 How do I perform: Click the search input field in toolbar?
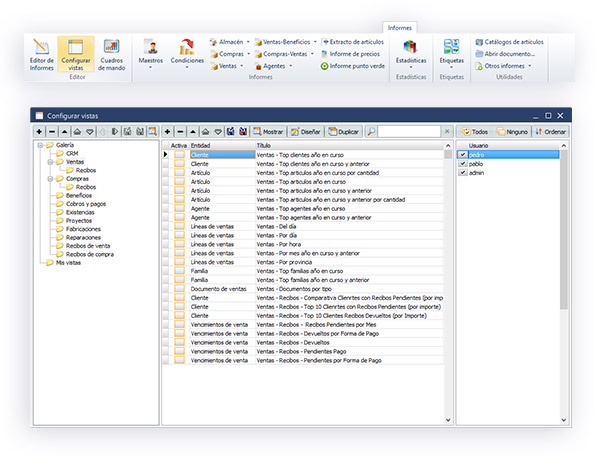click(409, 131)
